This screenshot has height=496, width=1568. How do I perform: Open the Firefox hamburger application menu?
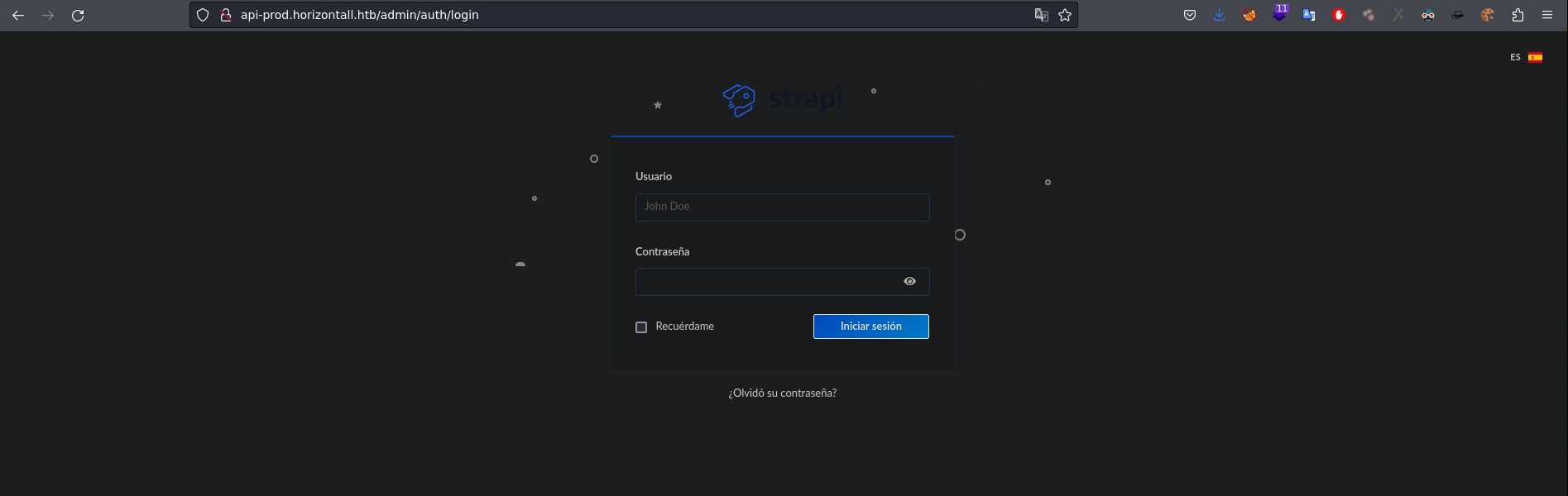pyautogui.click(x=1547, y=15)
